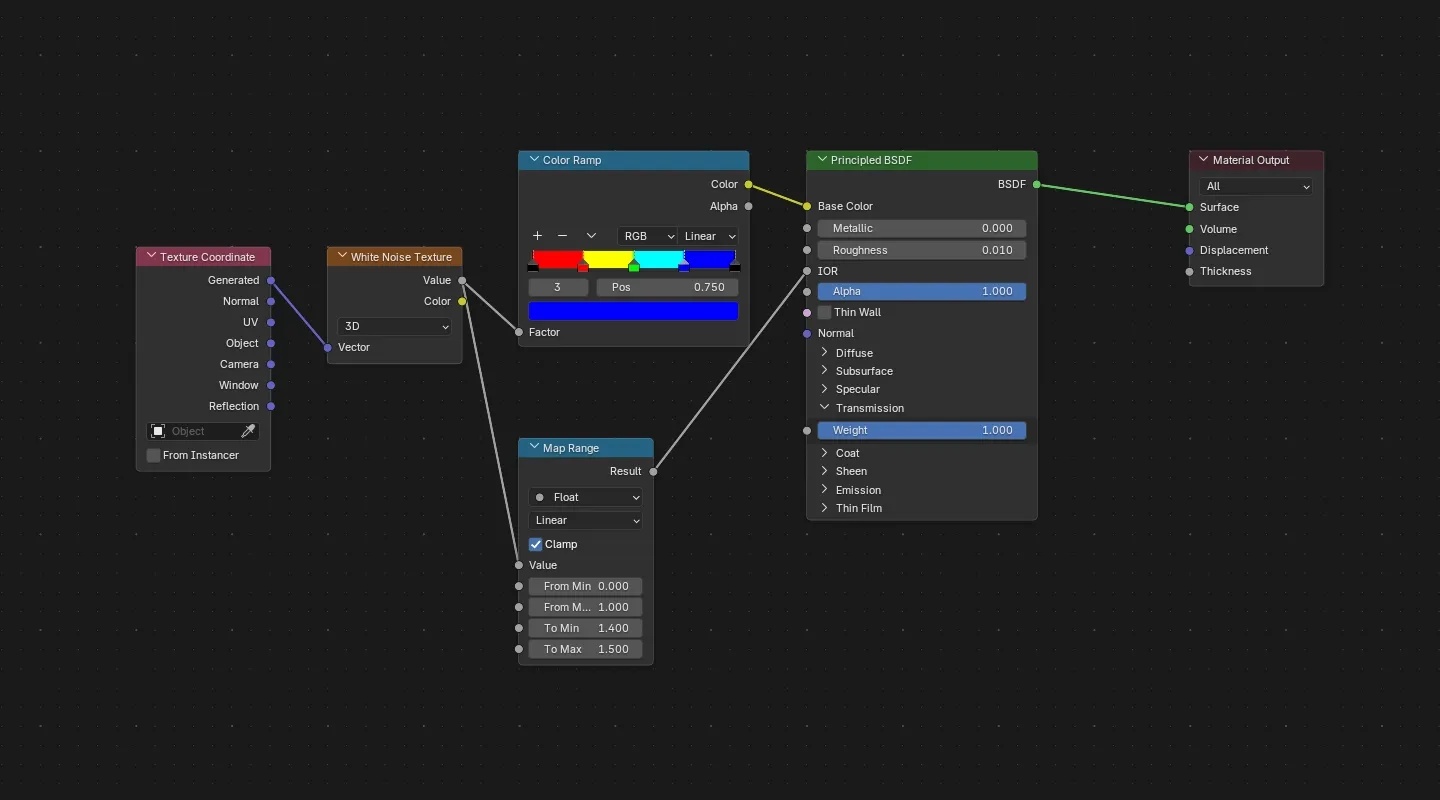
Task: Click the Vector input socket on White Noise Texture
Action: coord(327,347)
